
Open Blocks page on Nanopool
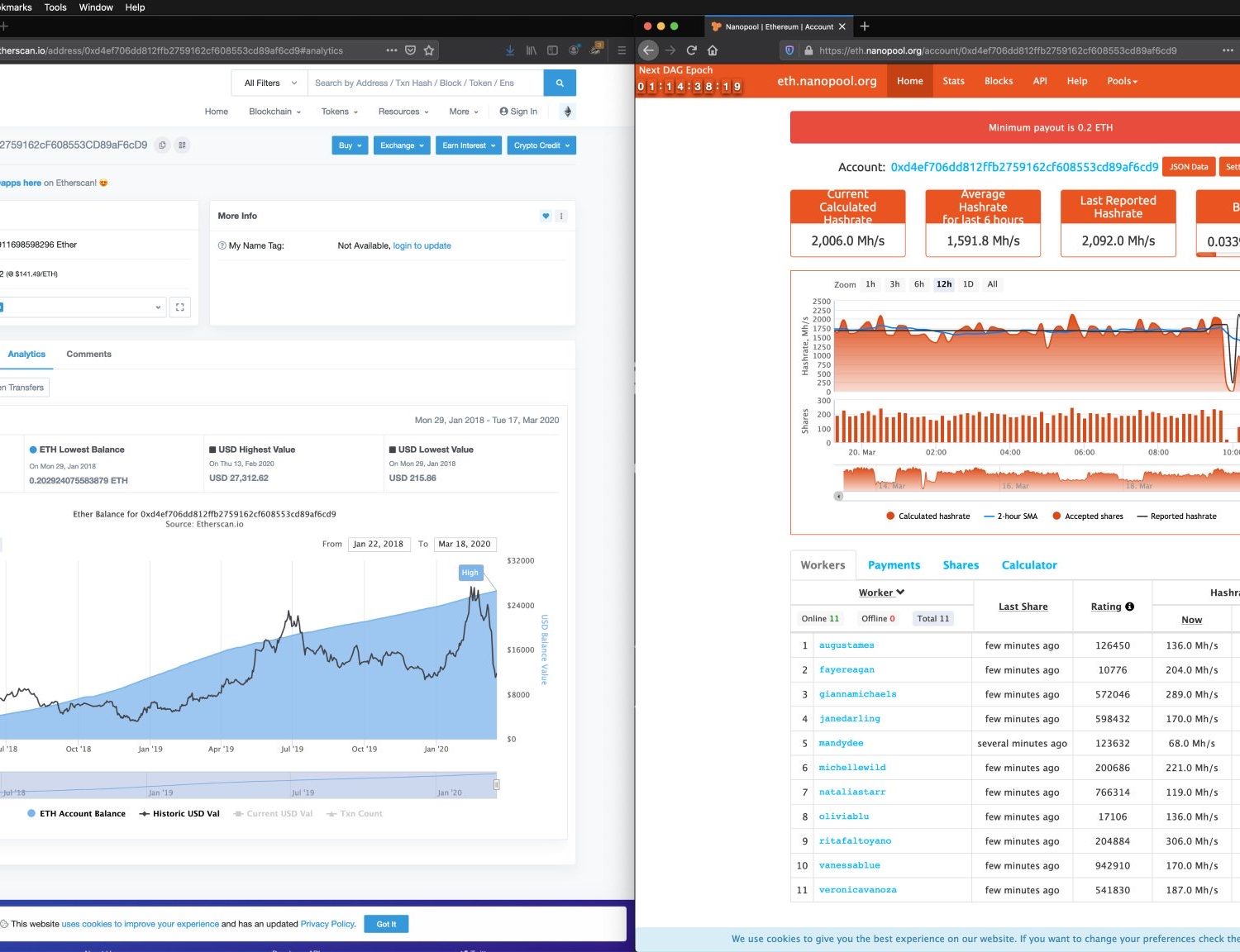pyautogui.click(x=999, y=81)
